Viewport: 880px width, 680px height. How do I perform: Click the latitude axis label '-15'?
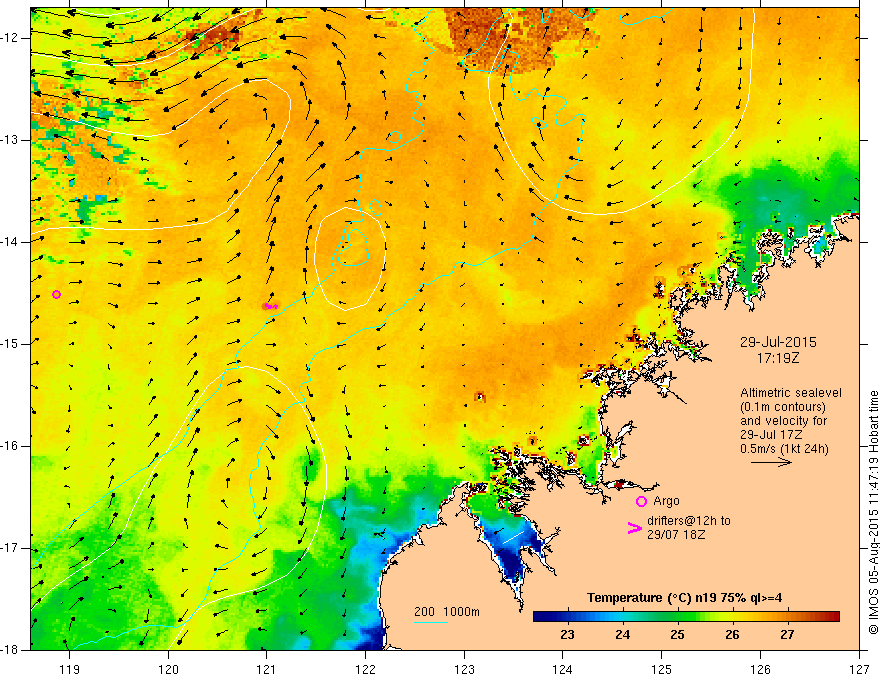click(10, 344)
